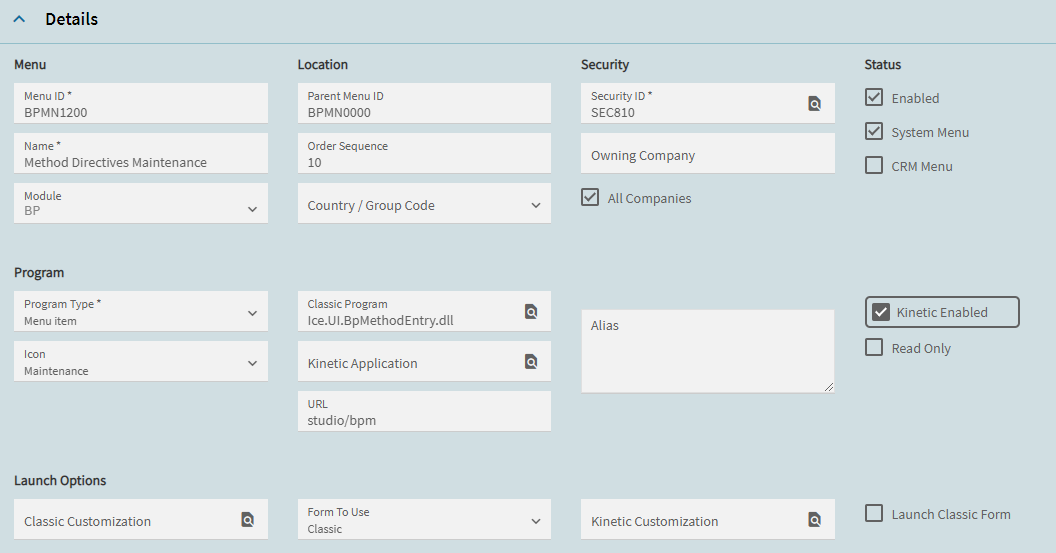Click inside the Alias text area
The width and height of the screenshot is (1056, 553).
[x=708, y=351]
